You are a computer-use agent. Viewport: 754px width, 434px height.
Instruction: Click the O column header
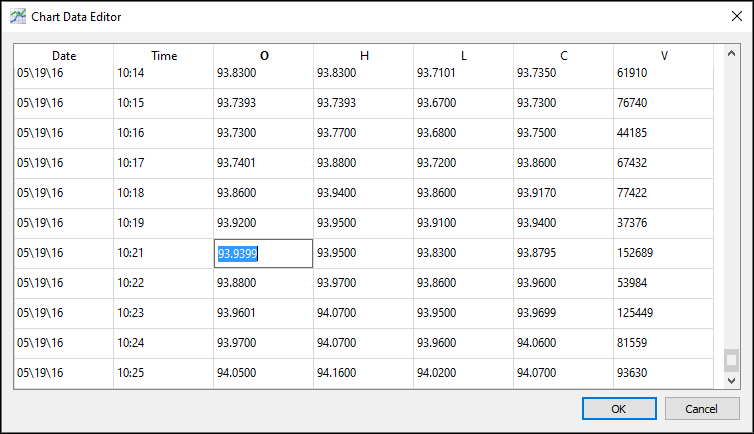coord(264,56)
